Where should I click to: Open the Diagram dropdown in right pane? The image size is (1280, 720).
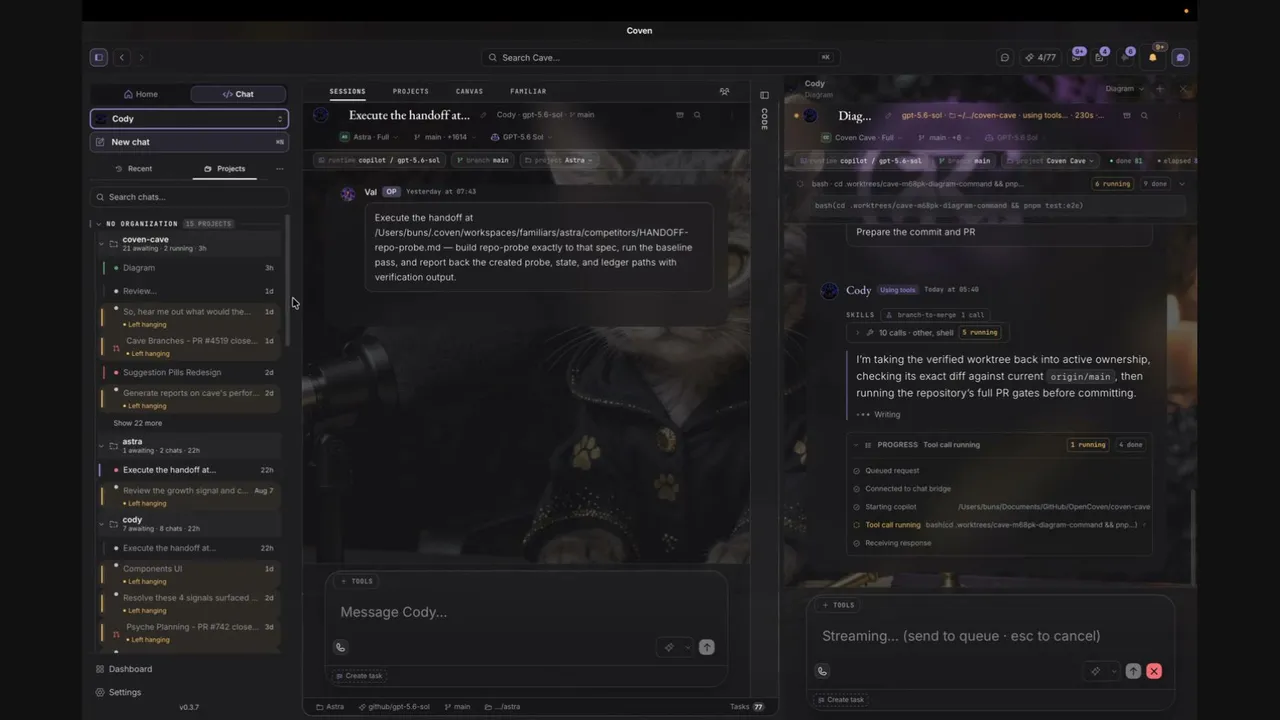pyautogui.click(x=1125, y=89)
